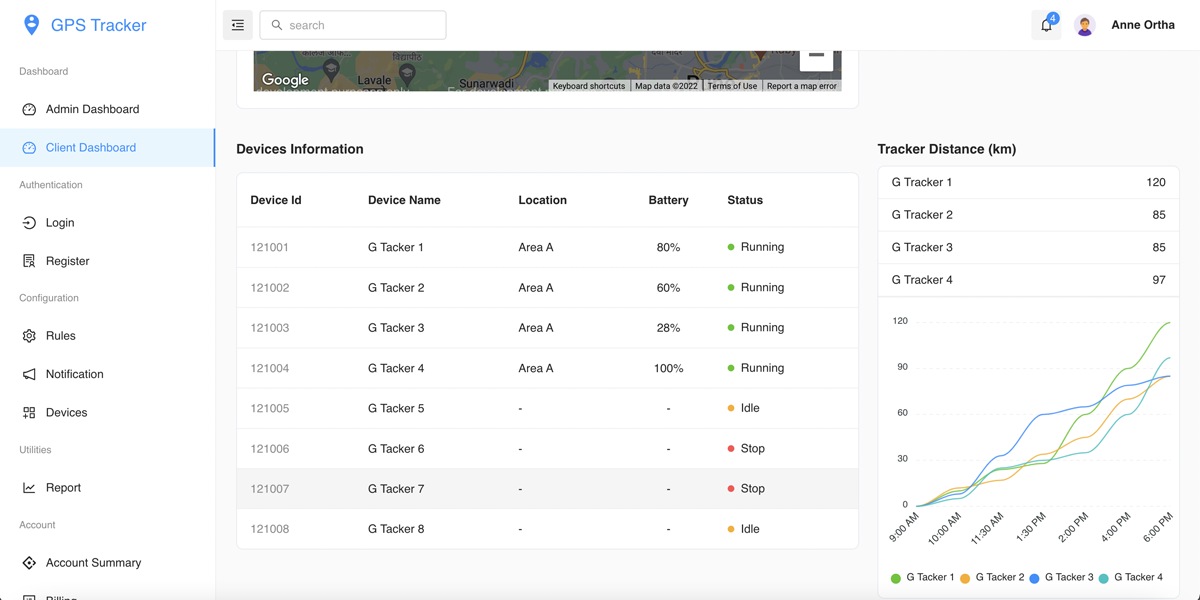
Task: Click G Tracker 3 distance row
Action: tap(1028, 247)
